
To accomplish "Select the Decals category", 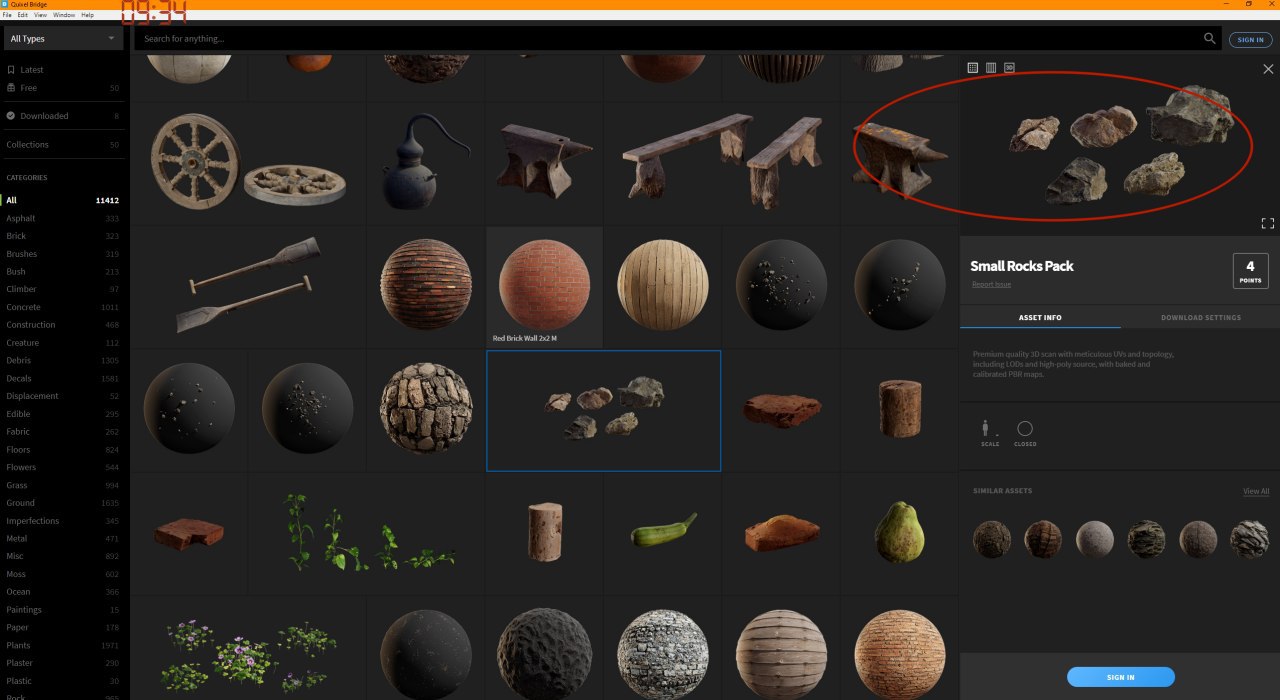I will [63, 378].
